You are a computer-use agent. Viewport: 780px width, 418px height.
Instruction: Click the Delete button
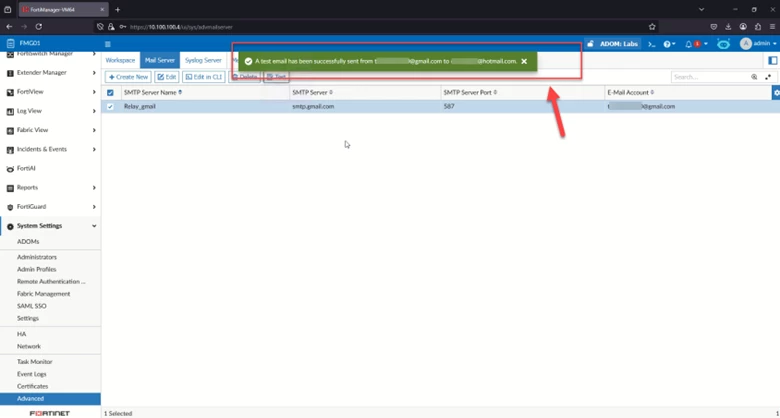244,77
